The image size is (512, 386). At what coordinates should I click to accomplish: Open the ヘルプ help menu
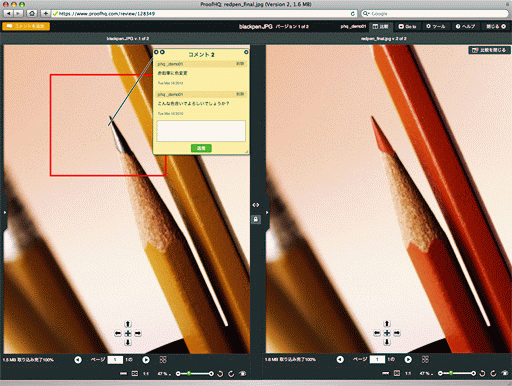click(465, 26)
